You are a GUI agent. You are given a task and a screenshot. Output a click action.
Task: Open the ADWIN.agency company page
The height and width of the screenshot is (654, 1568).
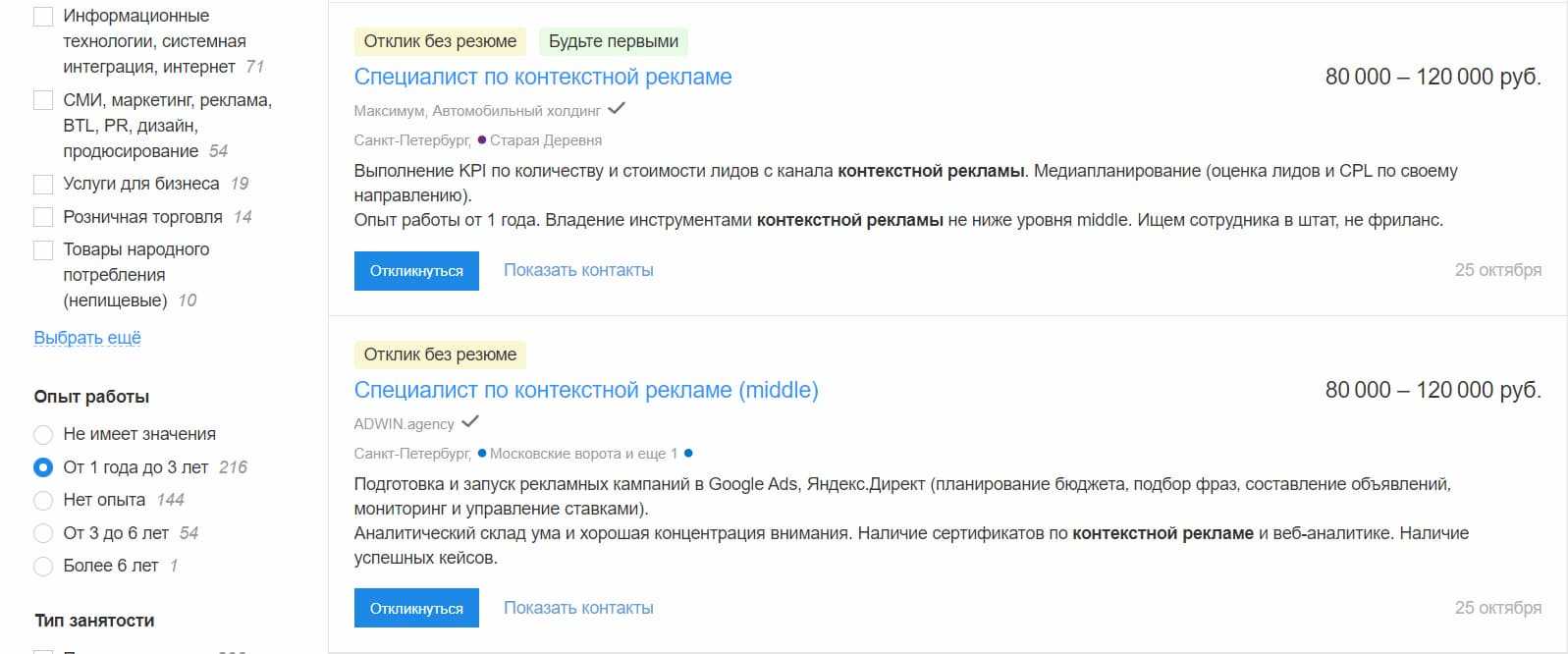(x=404, y=424)
